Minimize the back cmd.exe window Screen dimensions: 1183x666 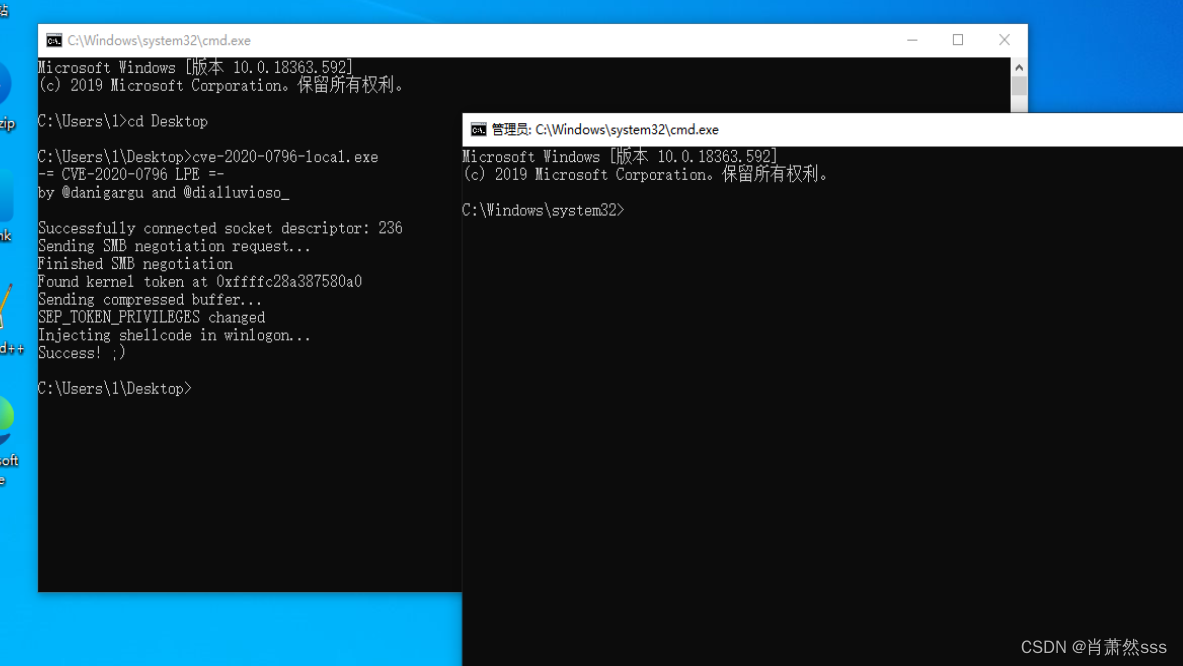pos(912,40)
